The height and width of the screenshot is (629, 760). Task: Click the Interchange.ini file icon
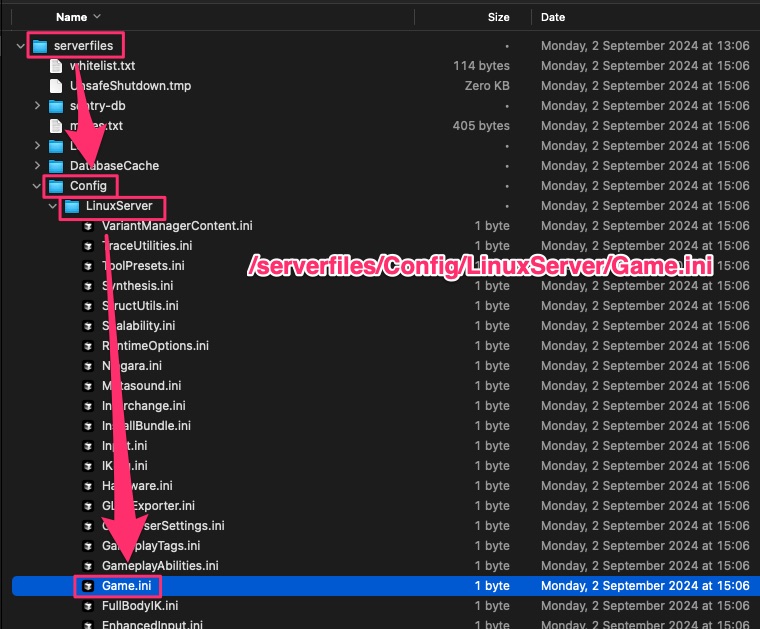coord(88,406)
